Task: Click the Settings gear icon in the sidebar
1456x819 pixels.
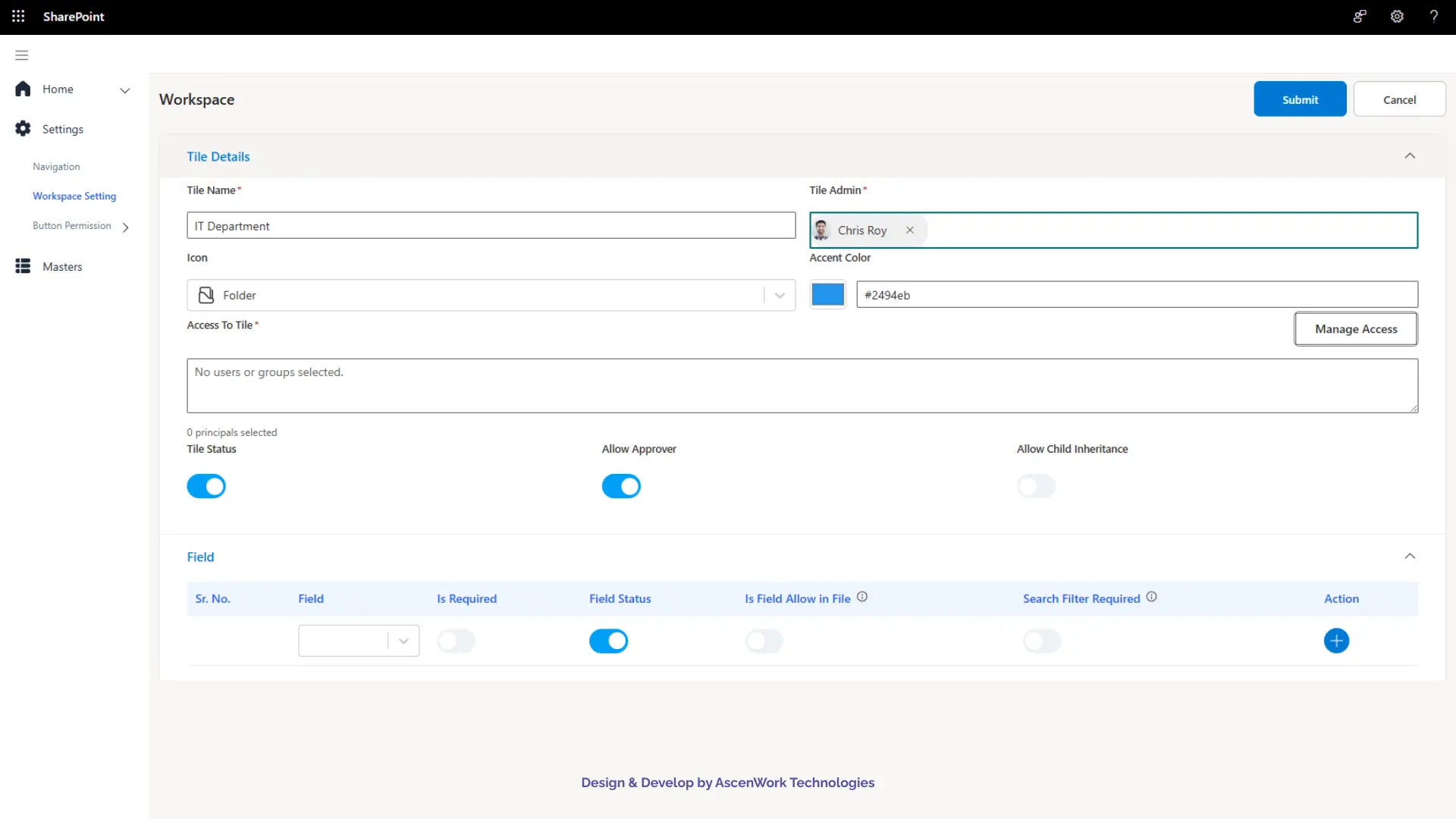Action: pyautogui.click(x=23, y=129)
